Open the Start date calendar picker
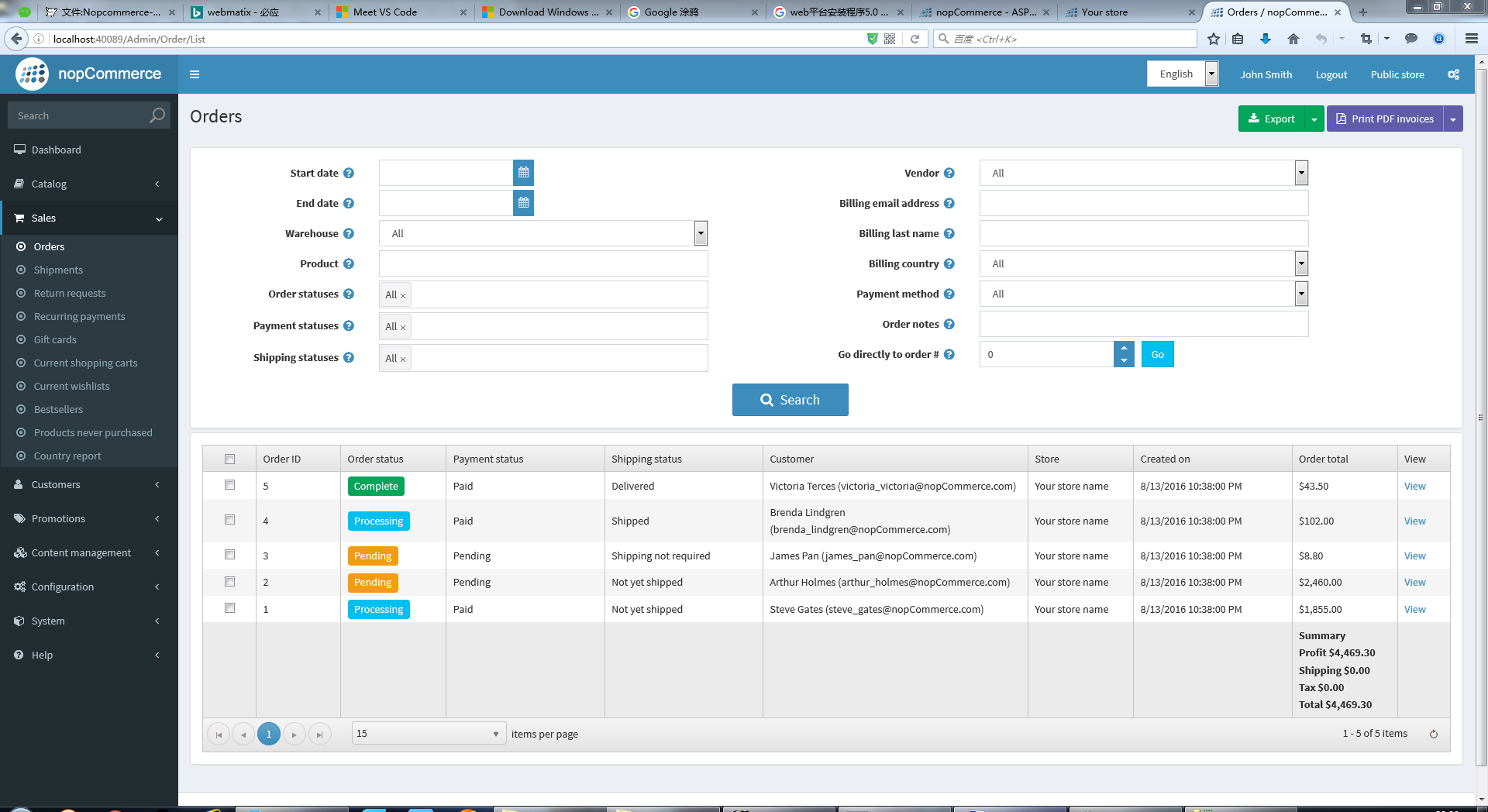The image size is (1488, 812). pos(523,173)
